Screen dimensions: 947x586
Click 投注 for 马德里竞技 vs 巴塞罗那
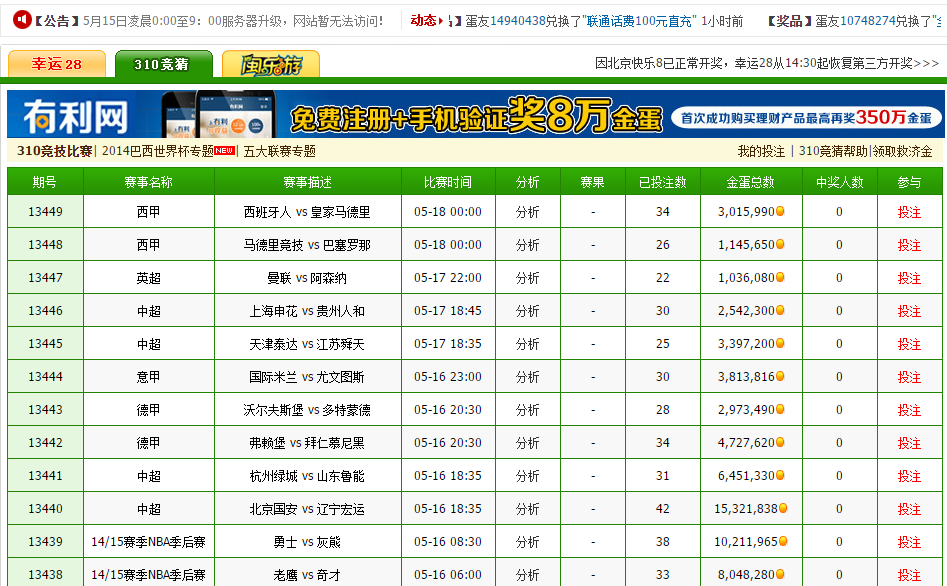tap(909, 245)
